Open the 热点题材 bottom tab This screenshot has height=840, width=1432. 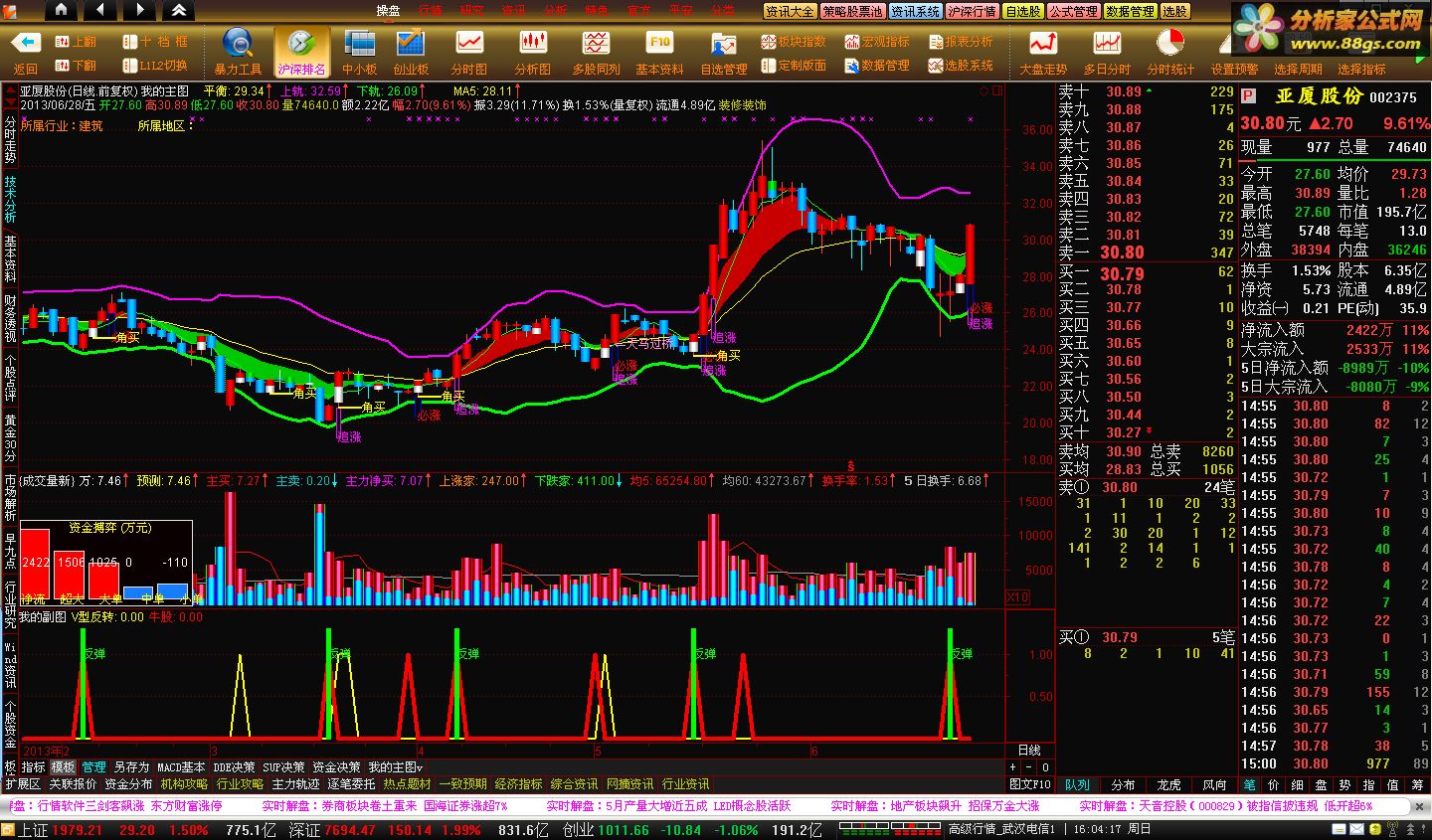[407, 784]
